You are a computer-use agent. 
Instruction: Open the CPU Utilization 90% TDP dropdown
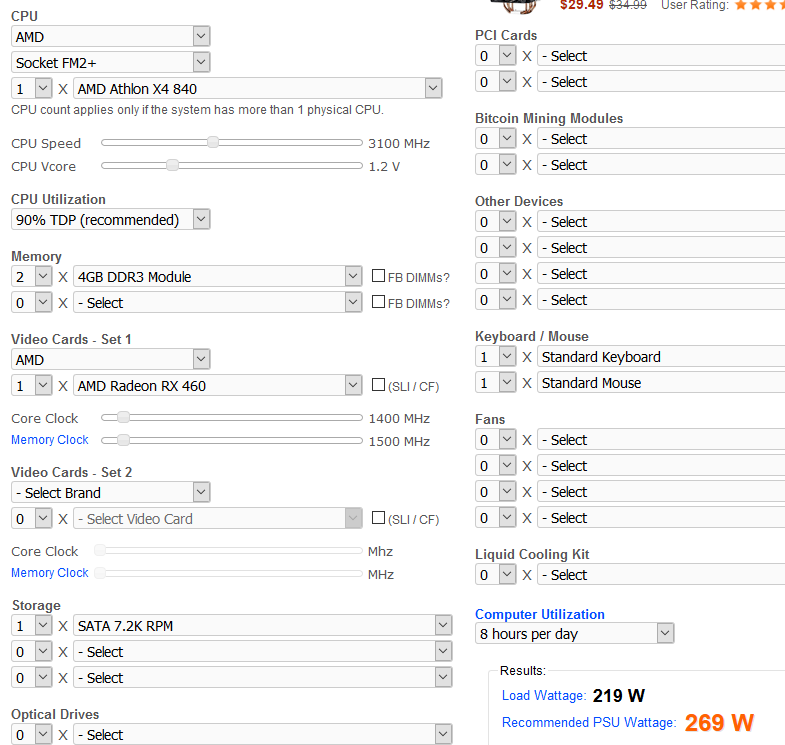coord(110,220)
